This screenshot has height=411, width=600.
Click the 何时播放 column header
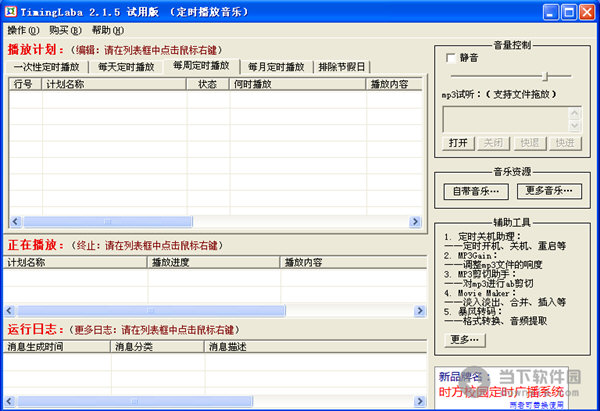(x=298, y=84)
